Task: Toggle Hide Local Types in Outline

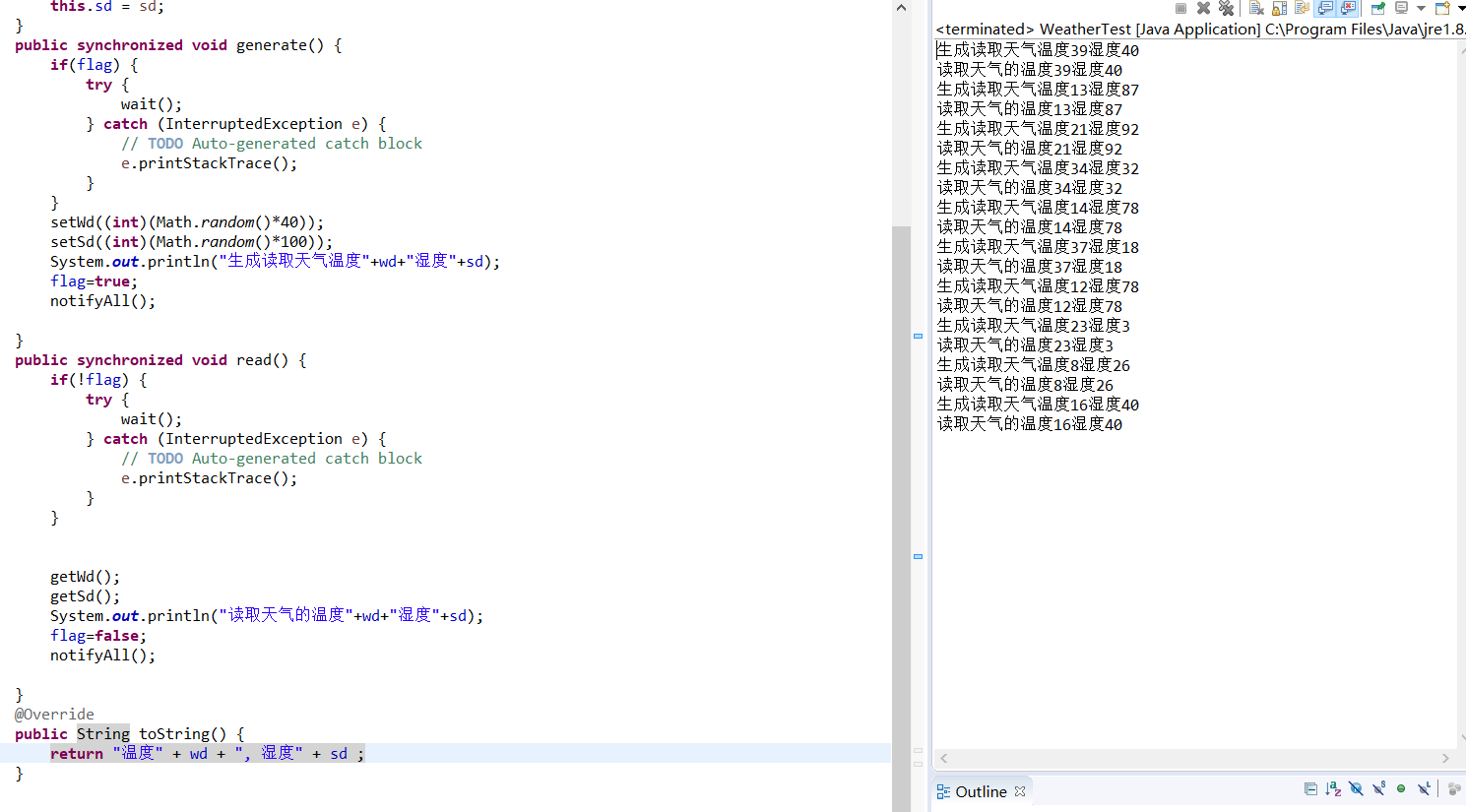Action: tap(1424, 788)
